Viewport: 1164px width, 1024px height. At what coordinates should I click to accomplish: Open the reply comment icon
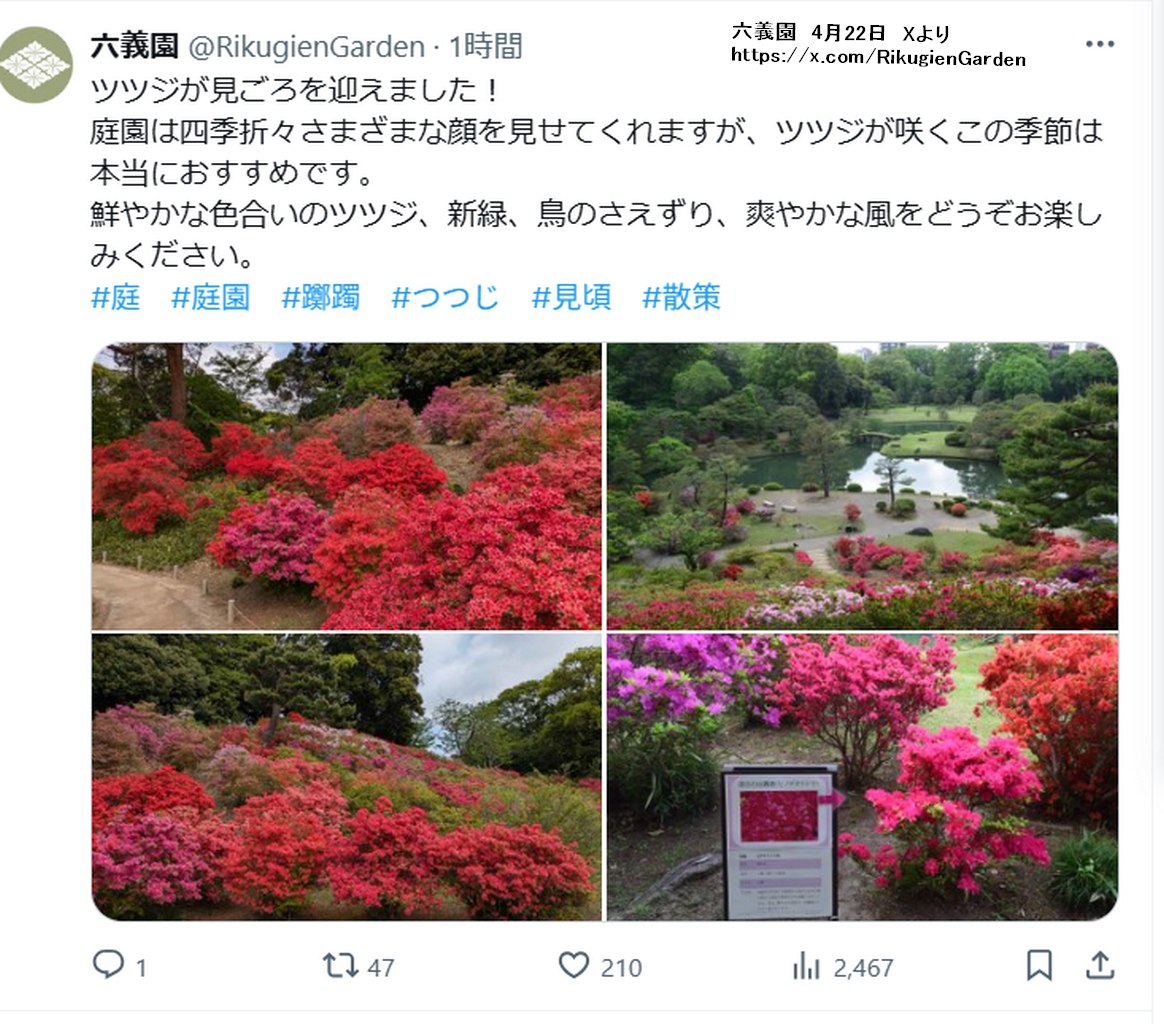(108, 965)
